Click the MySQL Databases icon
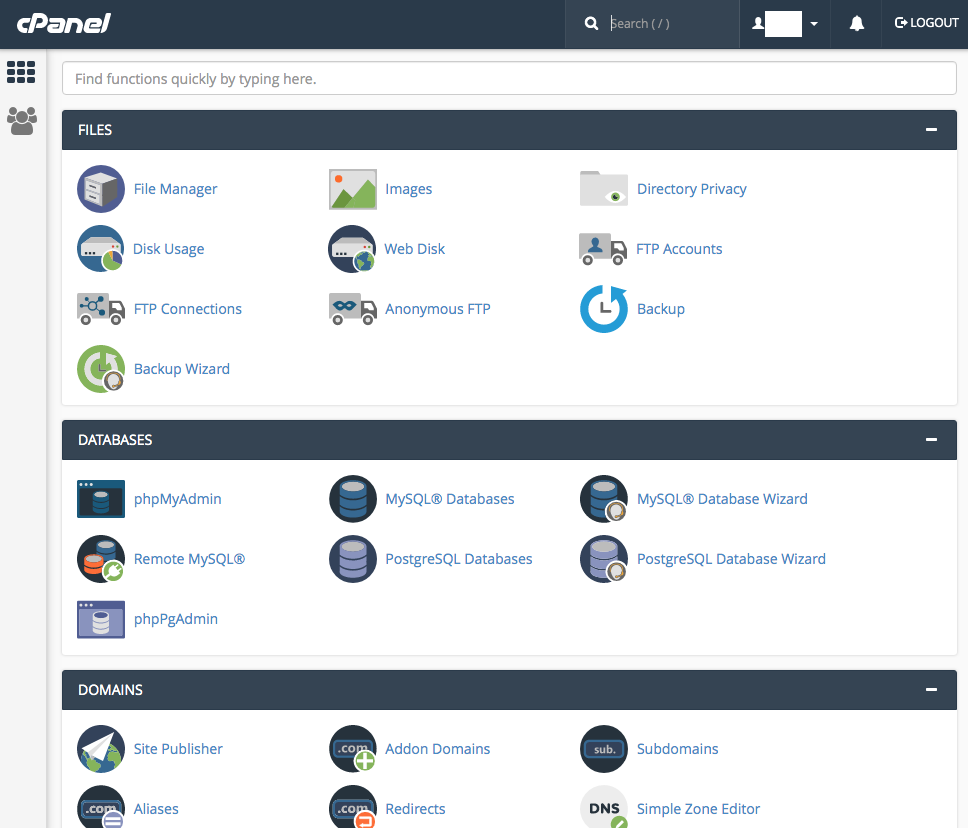Image resolution: width=968 pixels, height=828 pixels. tap(353, 499)
